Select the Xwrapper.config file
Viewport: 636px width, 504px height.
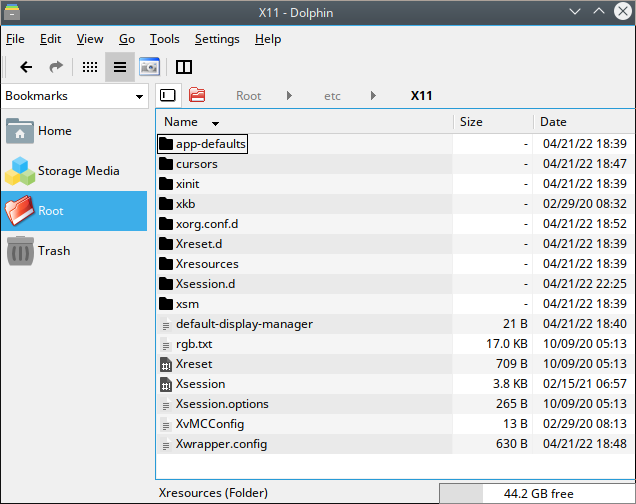click(221, 444)
